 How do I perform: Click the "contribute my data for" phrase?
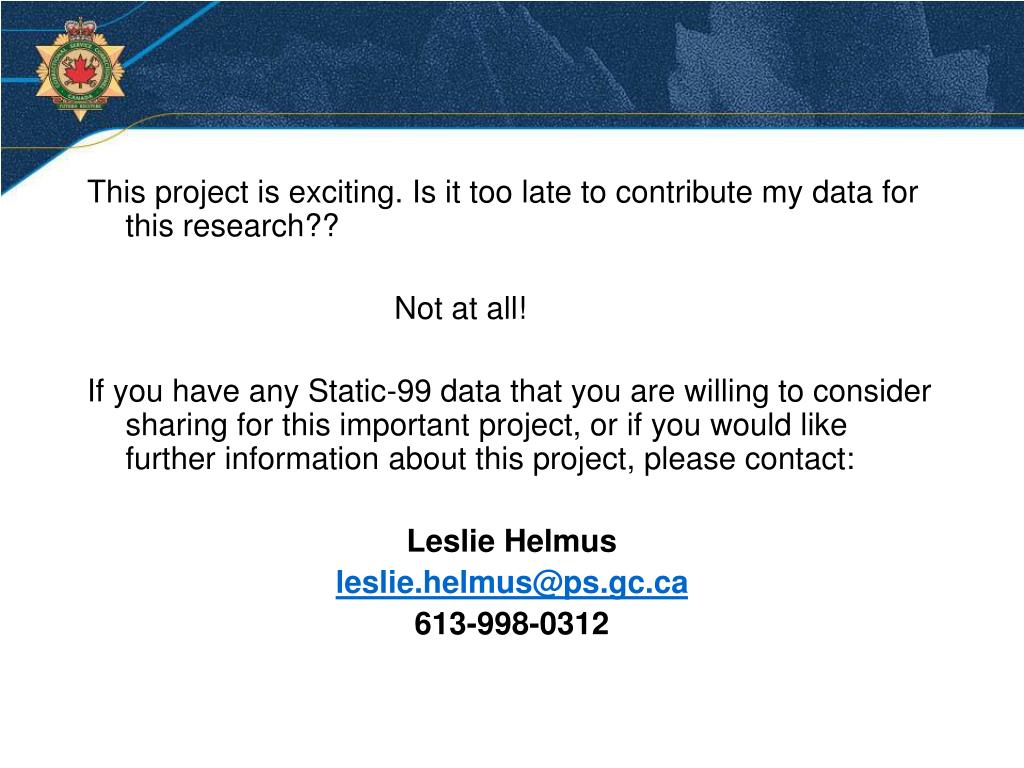(x=767, y=193)
